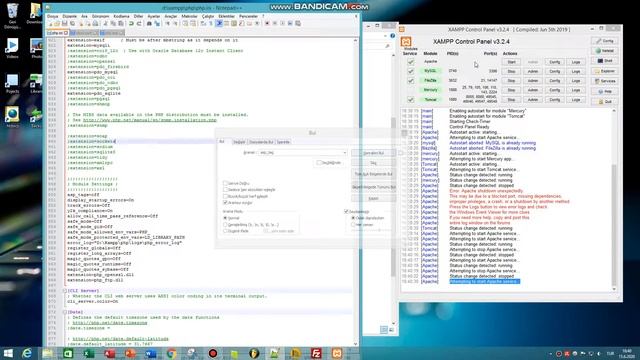
Task: Click the php.net/date.timezone link in editor
Action: pyautogui.click(x=110, y=323)
